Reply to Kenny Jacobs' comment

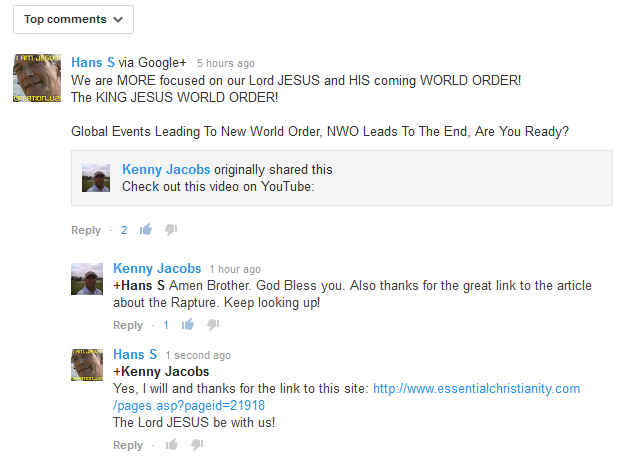128,325
